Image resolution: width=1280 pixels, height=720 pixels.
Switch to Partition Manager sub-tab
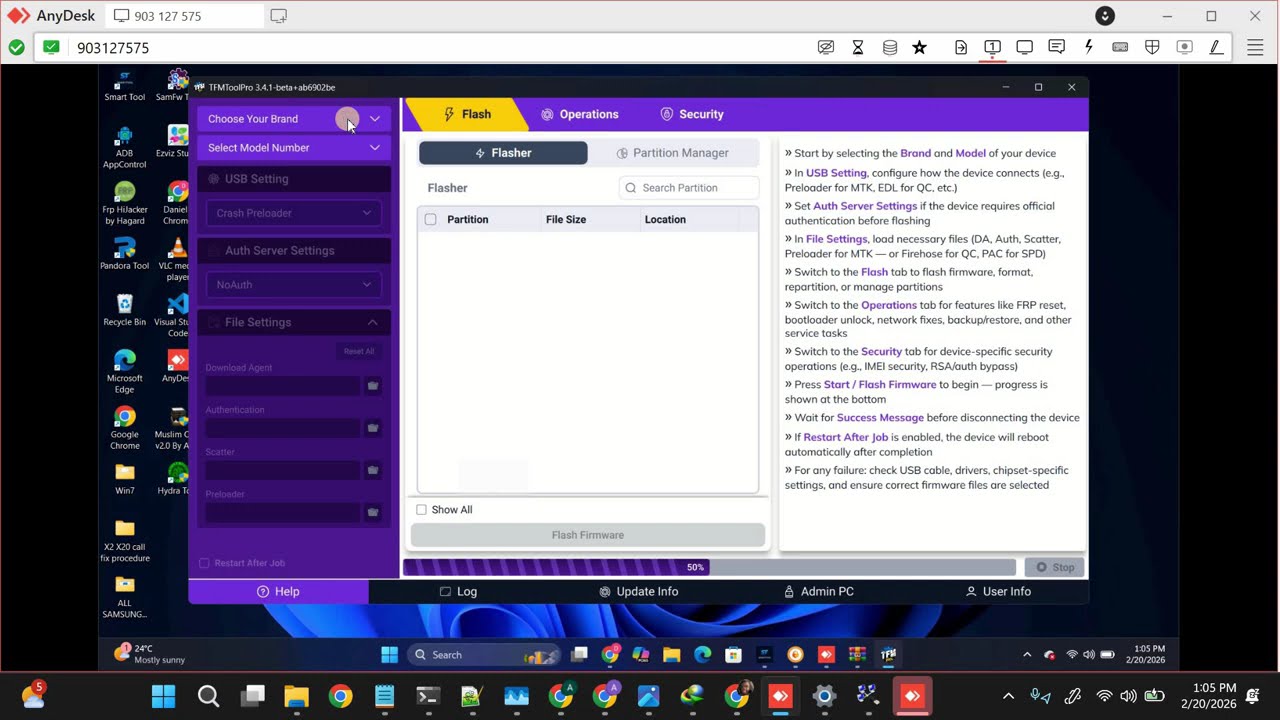click(673, 153)
